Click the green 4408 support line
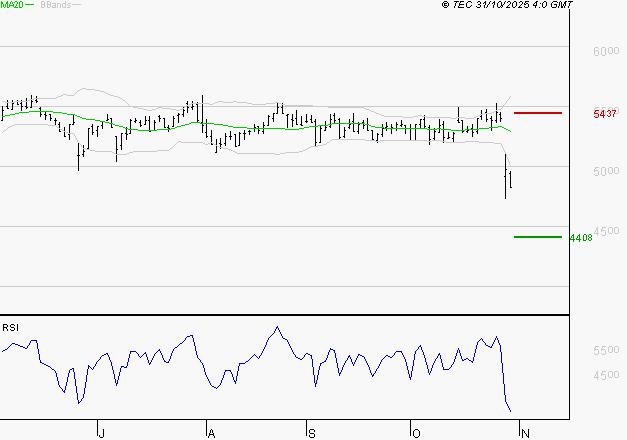 coord(537,237)
